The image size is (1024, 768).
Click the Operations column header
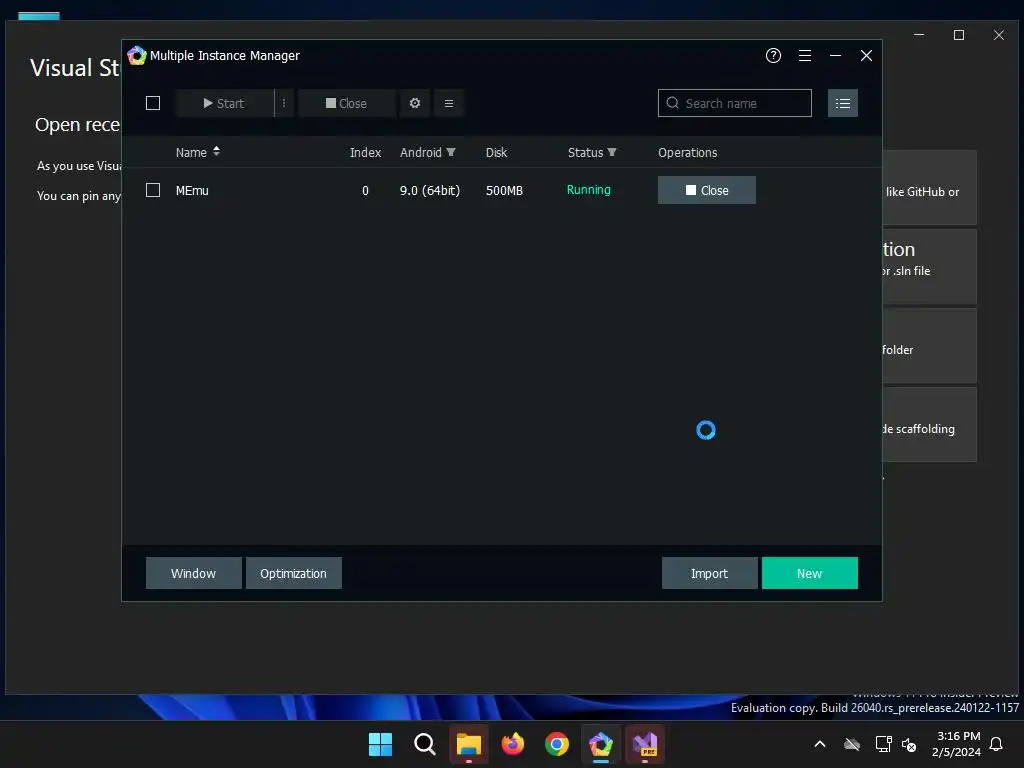pyautogui.click(x=688, y=153)
